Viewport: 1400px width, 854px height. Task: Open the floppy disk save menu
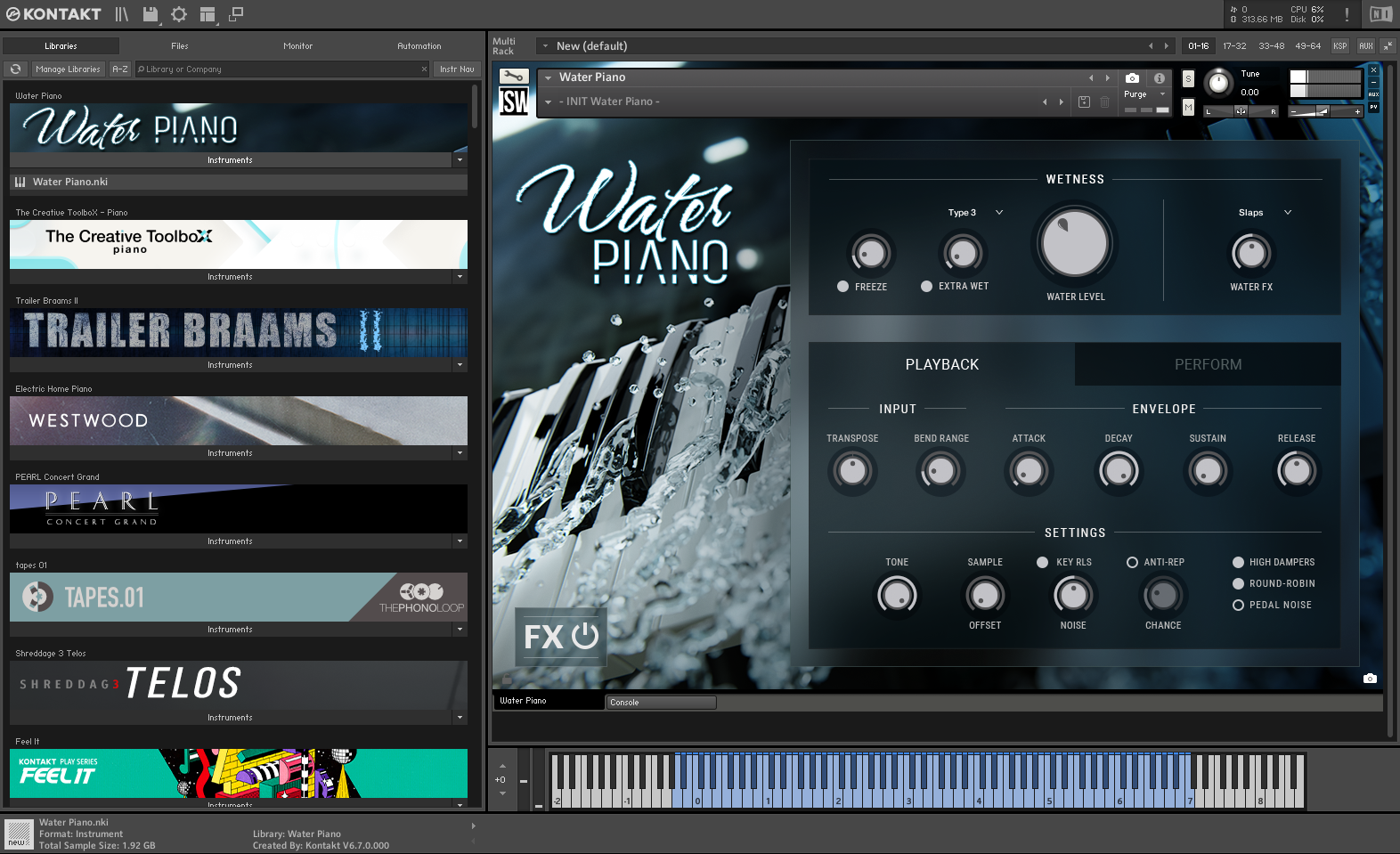[x=151, y=14]
